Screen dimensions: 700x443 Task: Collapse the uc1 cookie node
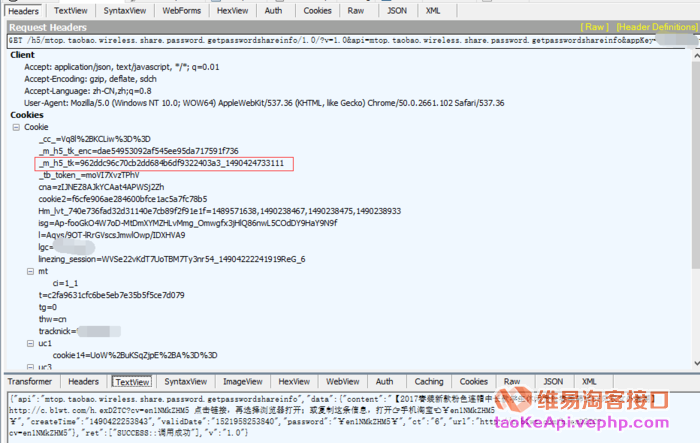point(30,343)
